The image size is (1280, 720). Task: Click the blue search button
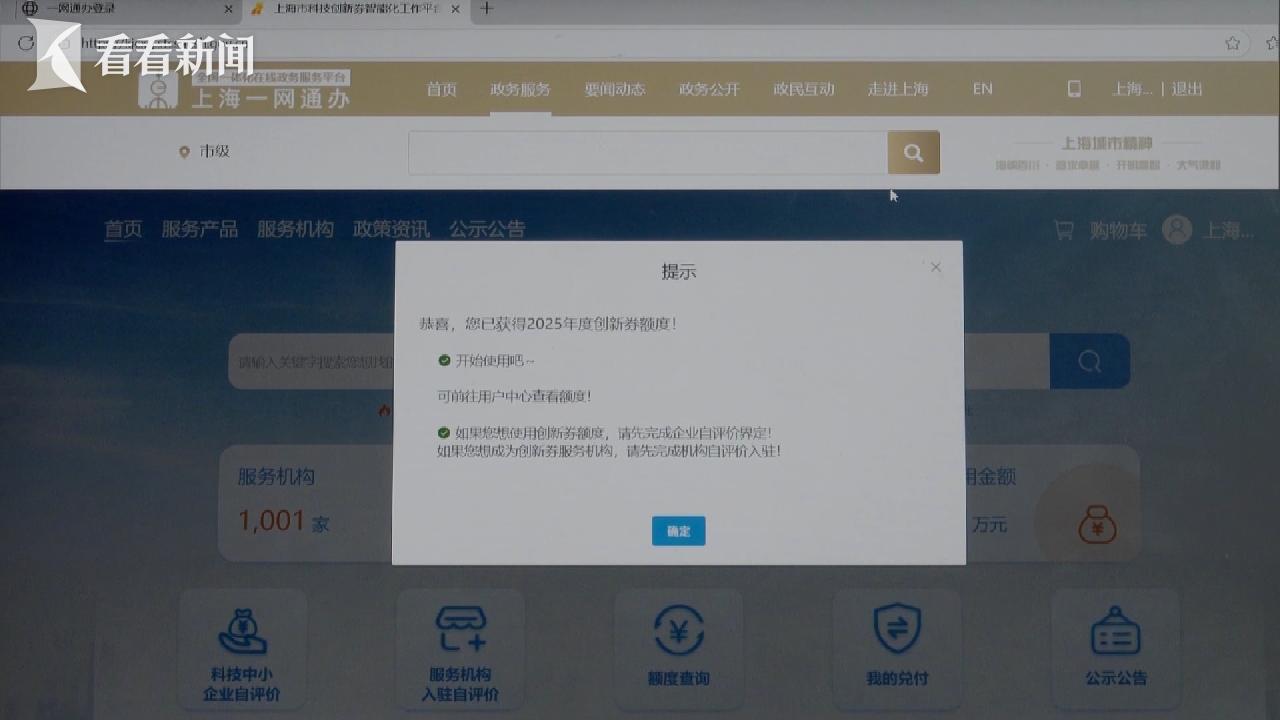1089,361
